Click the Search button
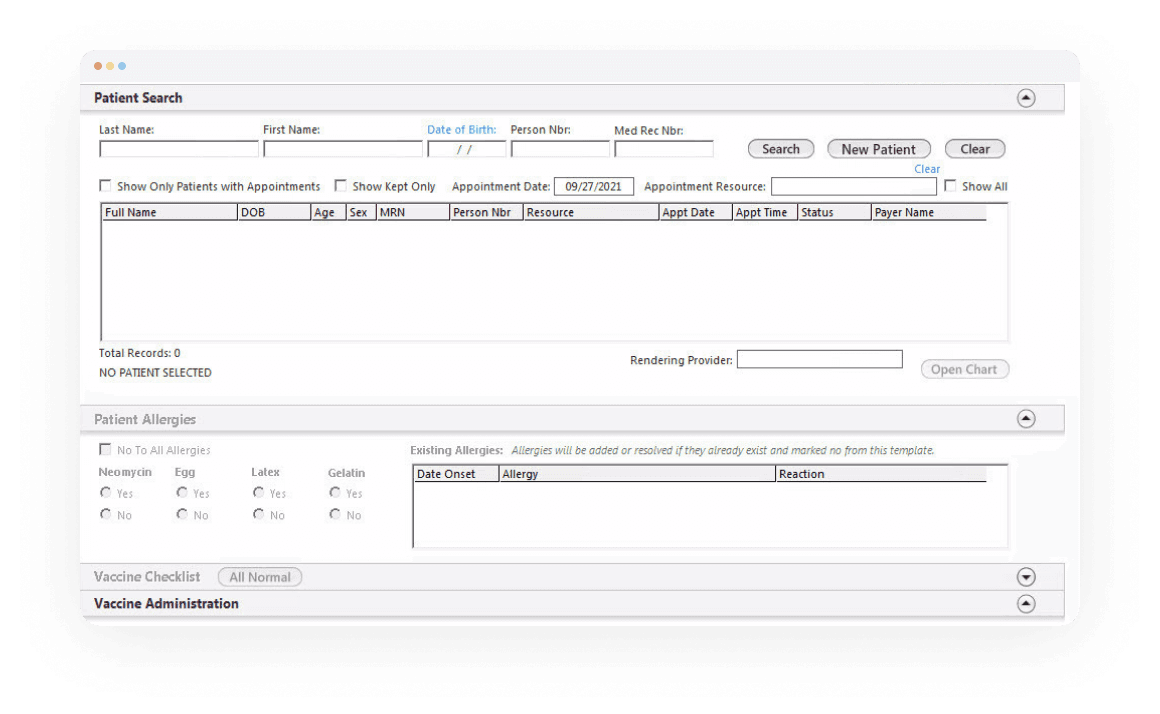This screenshot has height=714, width=1160. [780, 148]
